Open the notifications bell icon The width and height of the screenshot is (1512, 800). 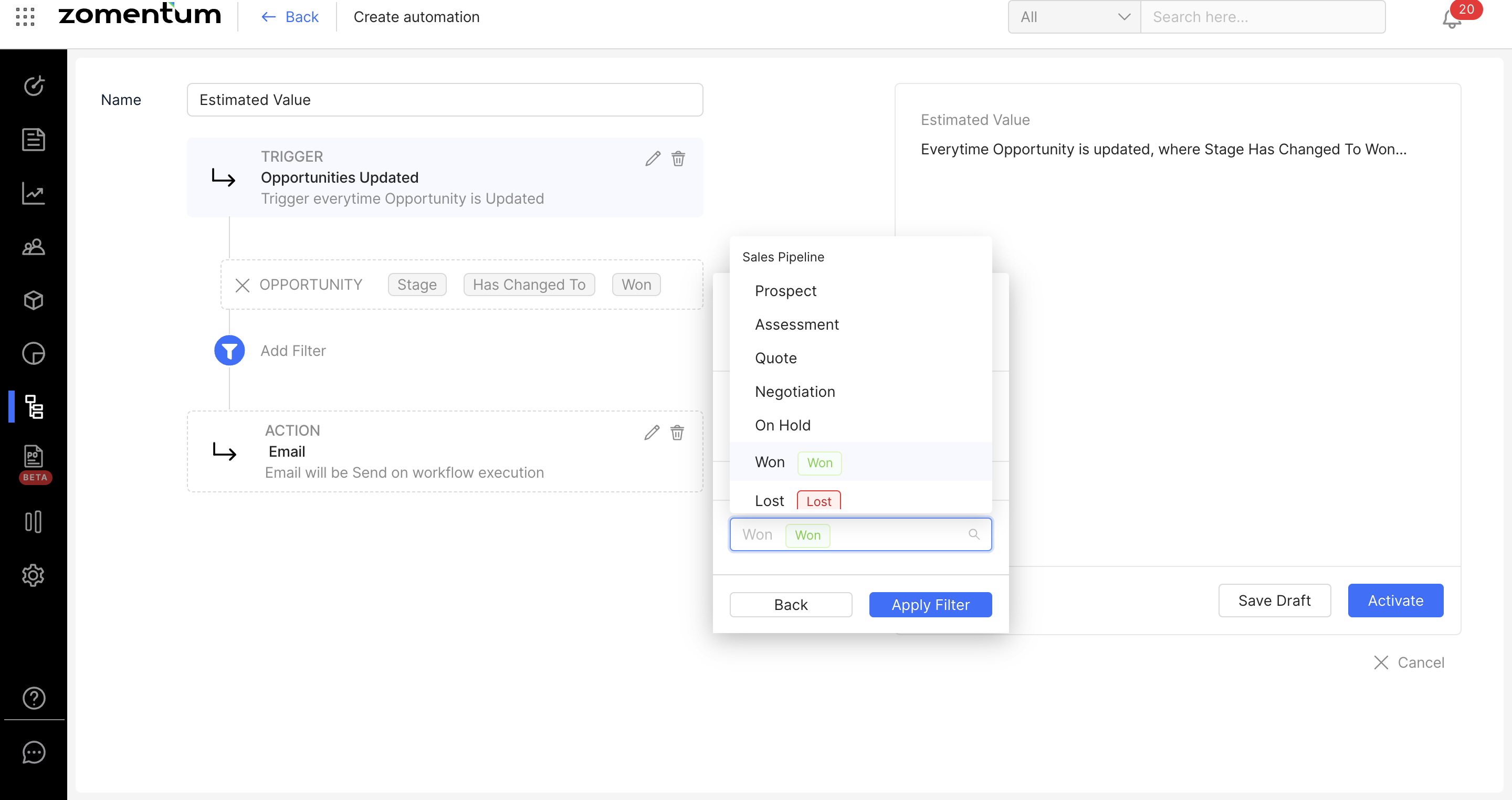pos(1451,19)
